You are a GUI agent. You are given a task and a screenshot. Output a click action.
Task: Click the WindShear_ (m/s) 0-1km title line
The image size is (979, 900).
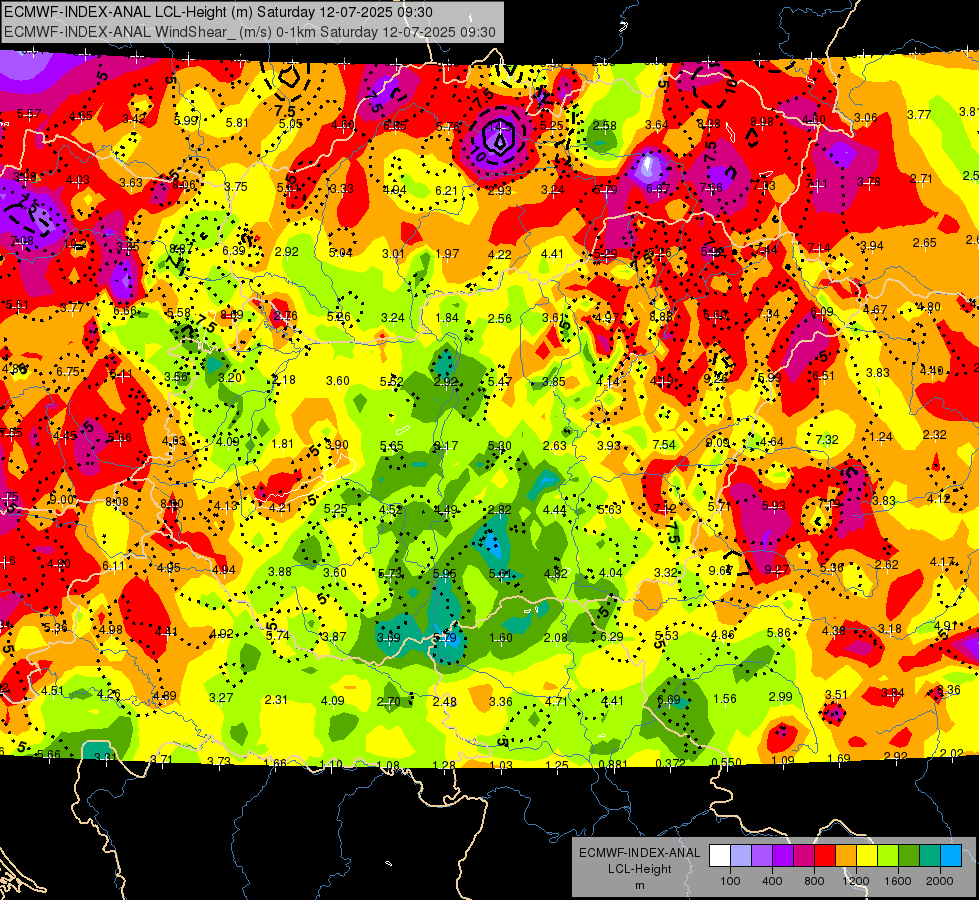pos(250,32)
